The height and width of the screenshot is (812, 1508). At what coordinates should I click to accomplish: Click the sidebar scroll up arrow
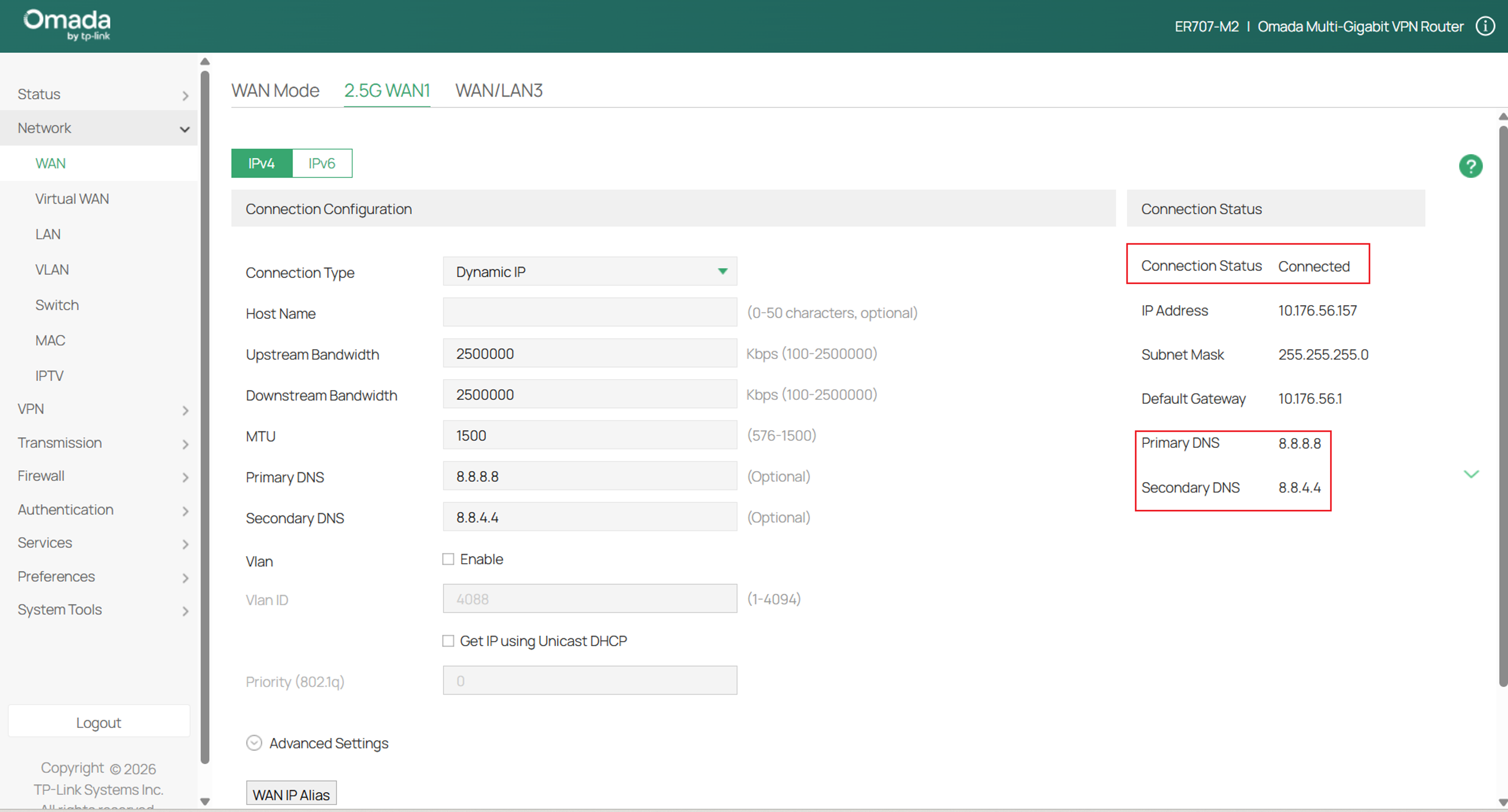coord(205,61)
